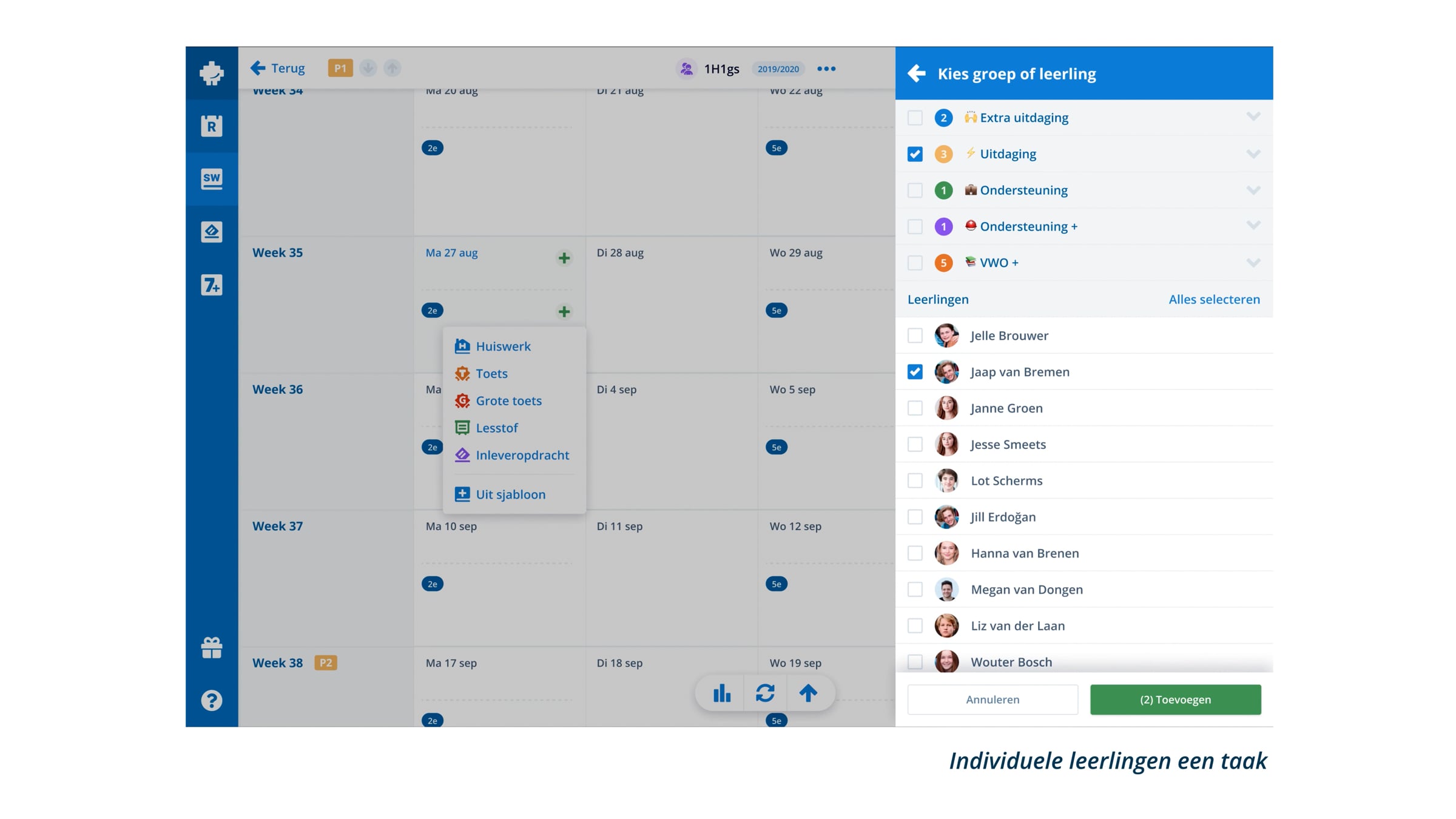Uncheck the Jaap van Bremen checkbox
1456x819 pixels.
(915, 372)
